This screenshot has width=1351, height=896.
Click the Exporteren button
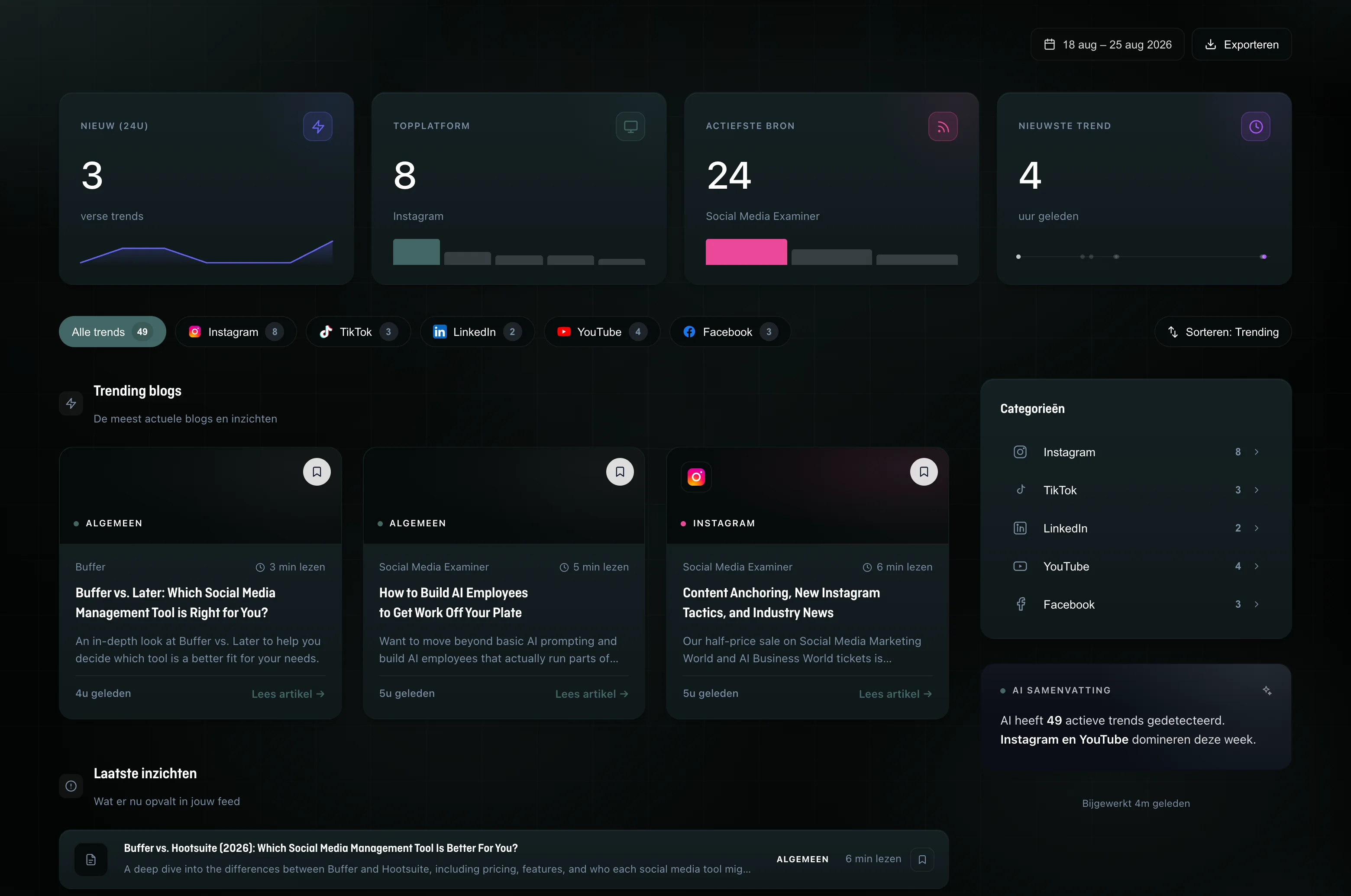[1242, 45]
